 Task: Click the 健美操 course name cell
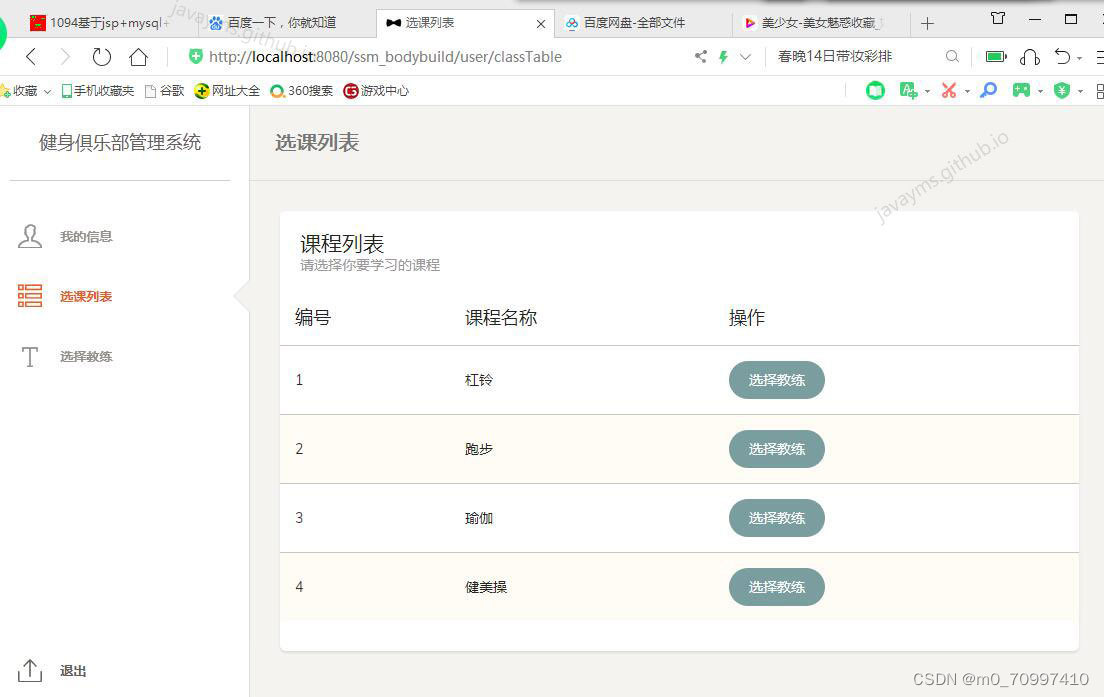pyautogui.click(x=486, y=587)
